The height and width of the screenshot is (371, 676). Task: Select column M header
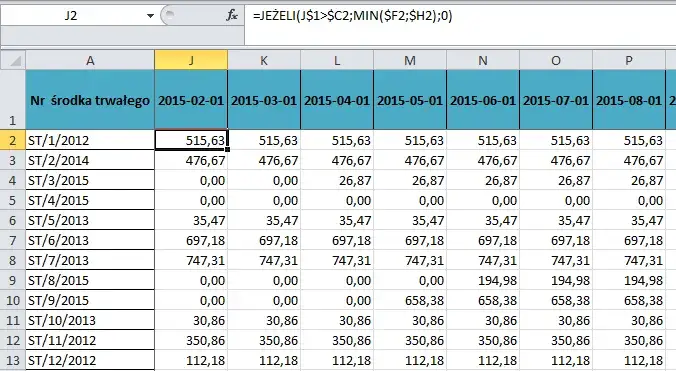[x=410, y=60]
